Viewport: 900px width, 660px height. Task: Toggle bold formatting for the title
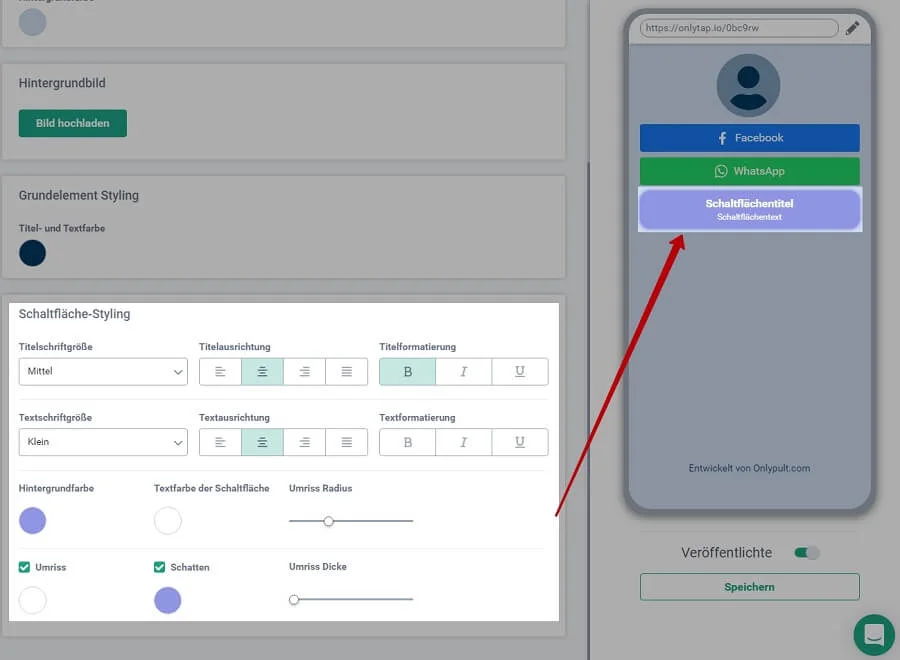(x=407, y=372)
